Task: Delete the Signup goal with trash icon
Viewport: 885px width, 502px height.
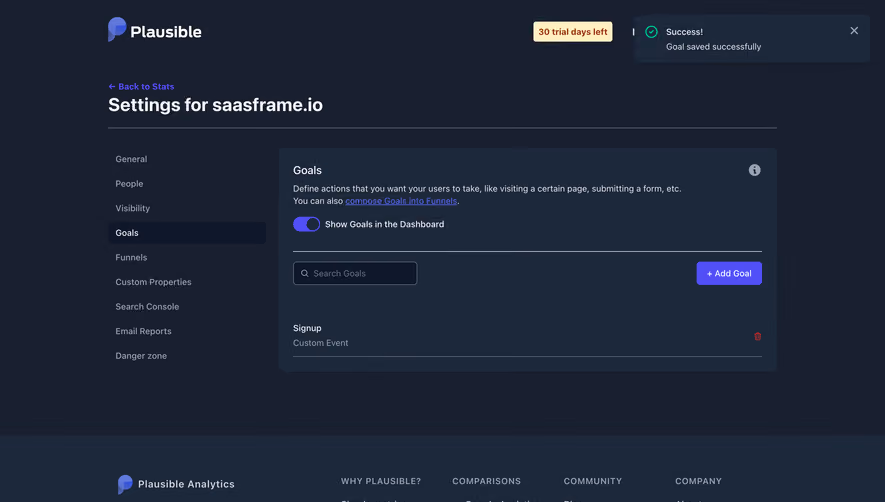Action: click(757, 337)
